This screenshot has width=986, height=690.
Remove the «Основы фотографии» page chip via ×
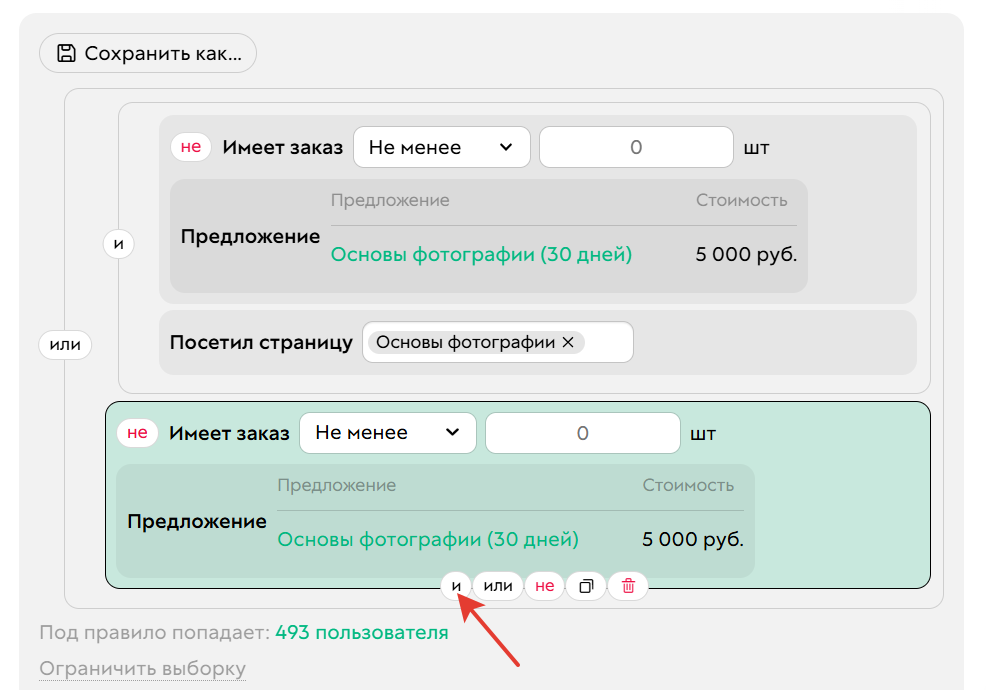567,342
